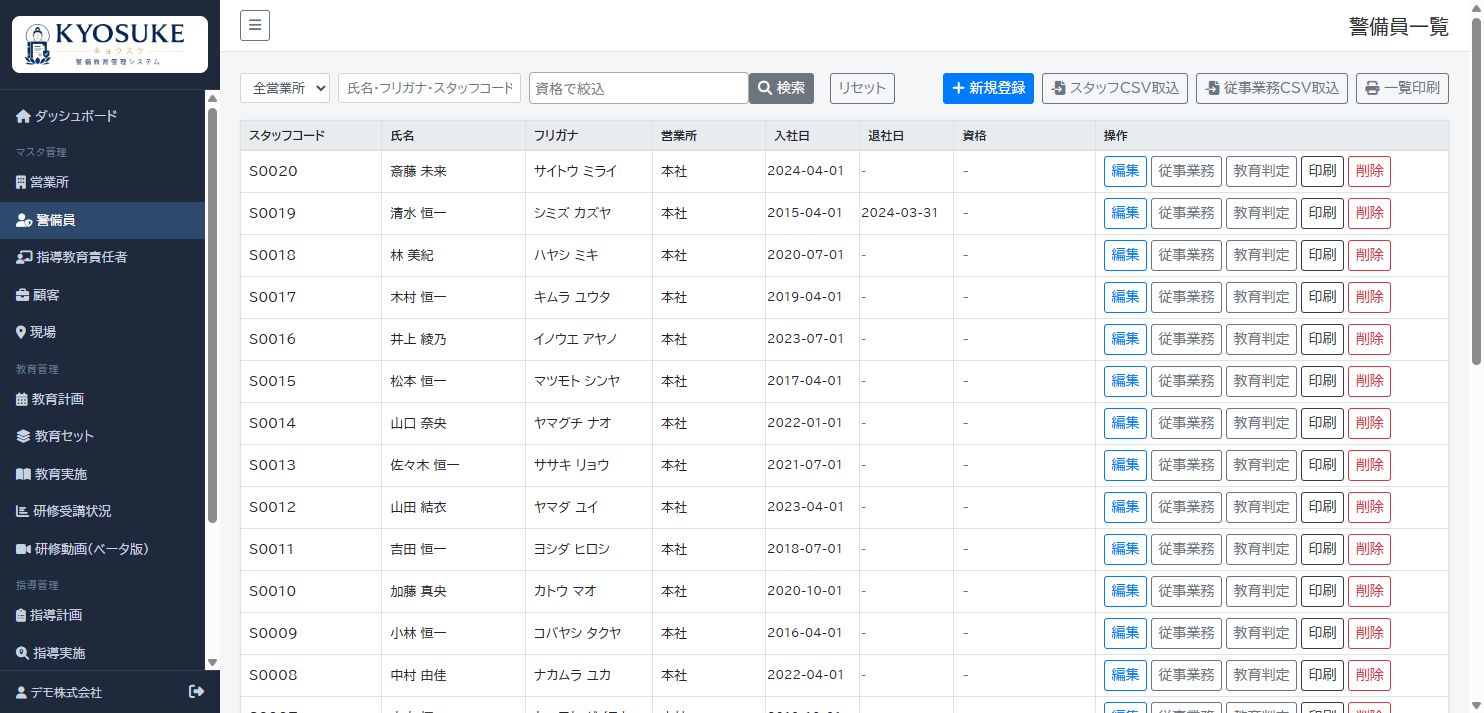
Task: Focus the 資格で絞込 filter field
Action: (639, 88)
